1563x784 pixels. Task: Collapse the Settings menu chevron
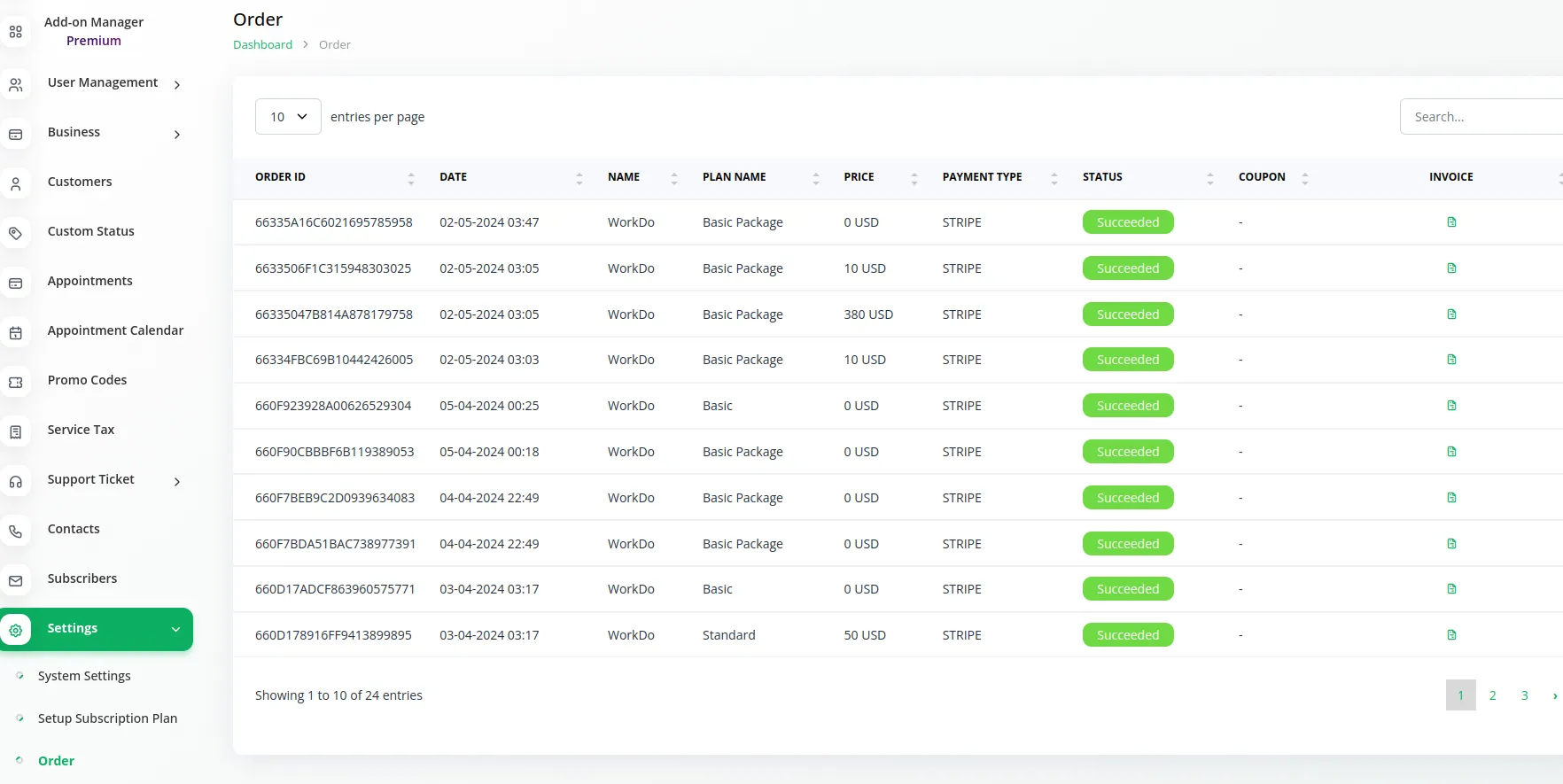pyautogui.click(x=175, y=629)
